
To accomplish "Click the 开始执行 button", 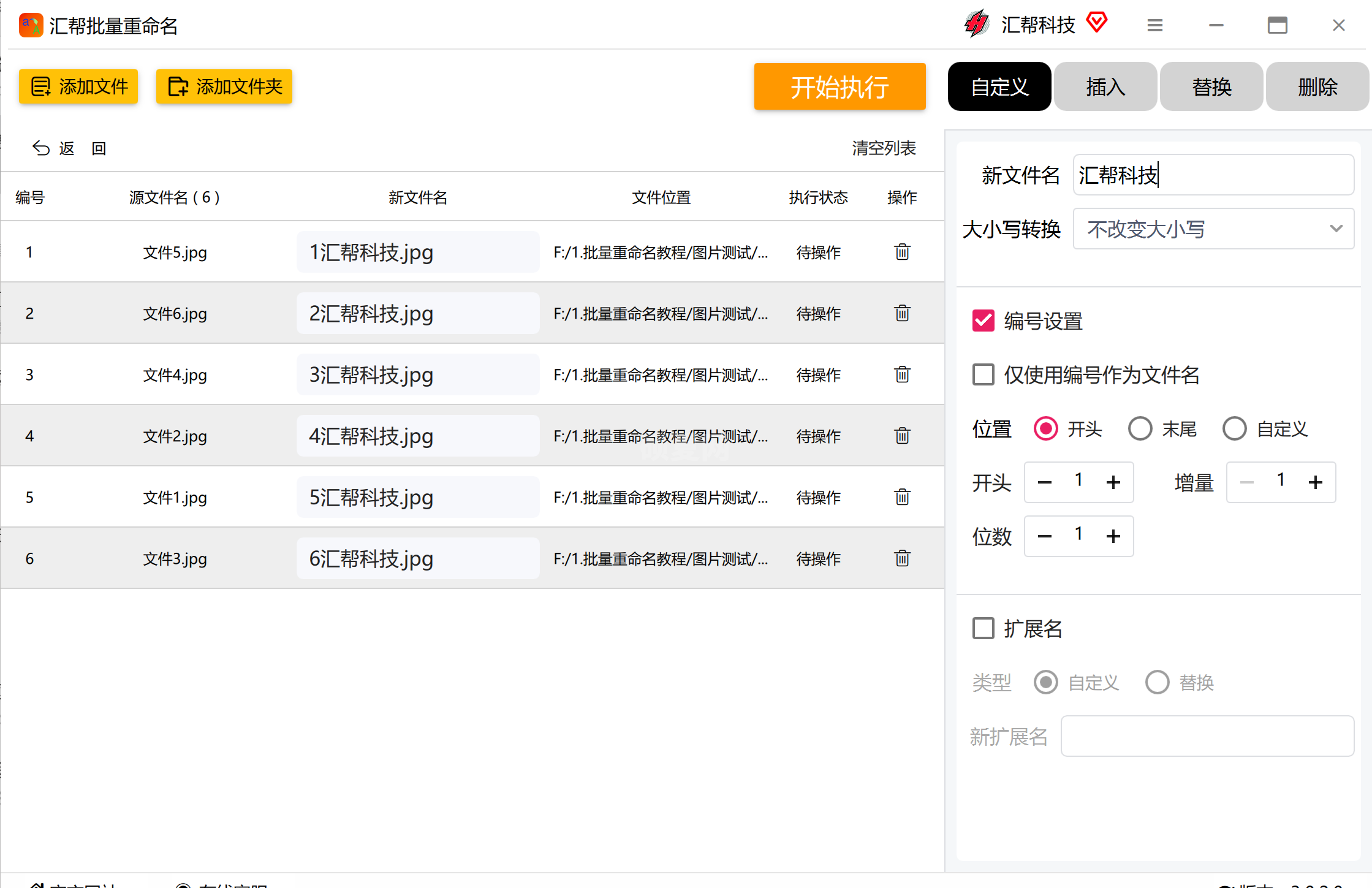I will tap(839, 86).
